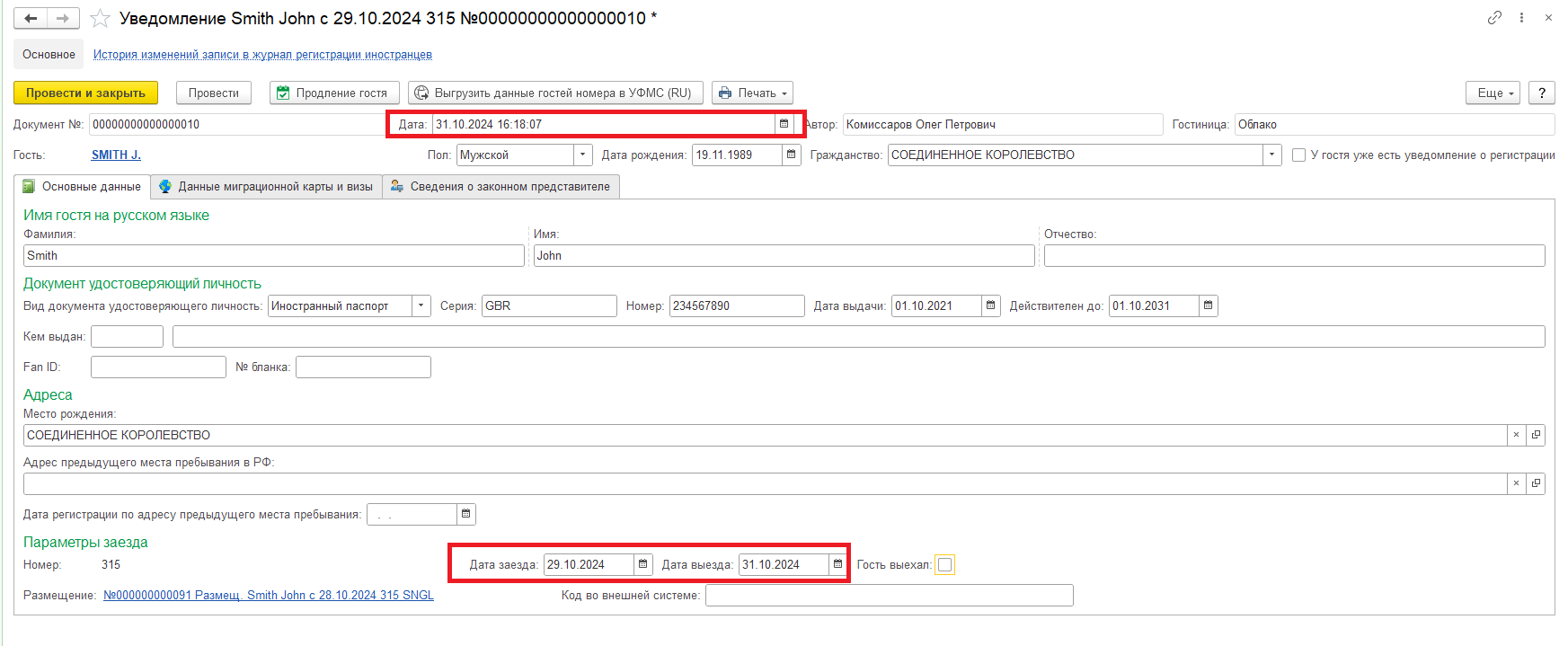Viewport: 1568px width, 646px height.
Task: Click the Код во внешней системе field
Action: coord(890,595)
